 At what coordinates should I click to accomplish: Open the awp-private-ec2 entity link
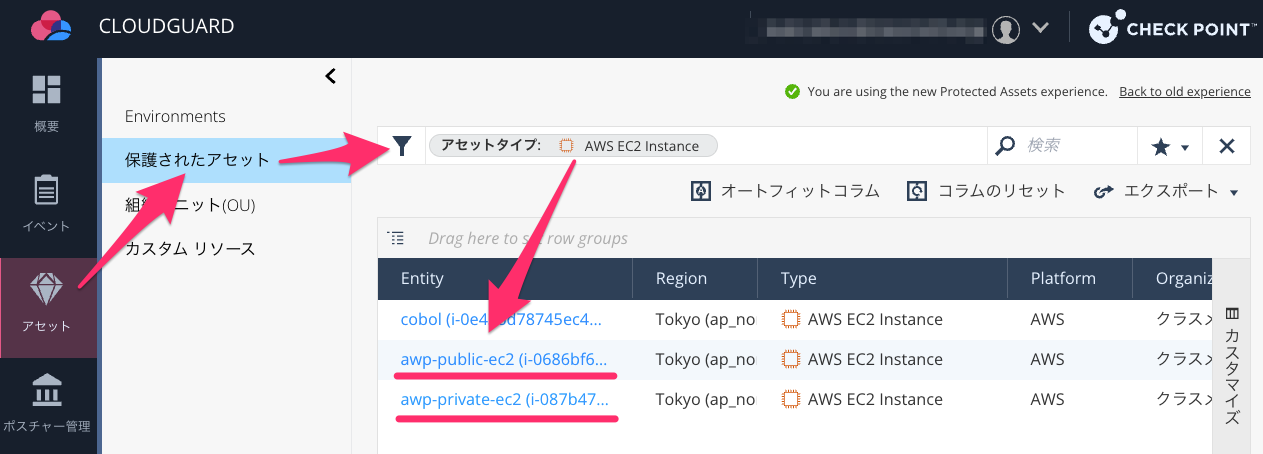click(505, 399)
